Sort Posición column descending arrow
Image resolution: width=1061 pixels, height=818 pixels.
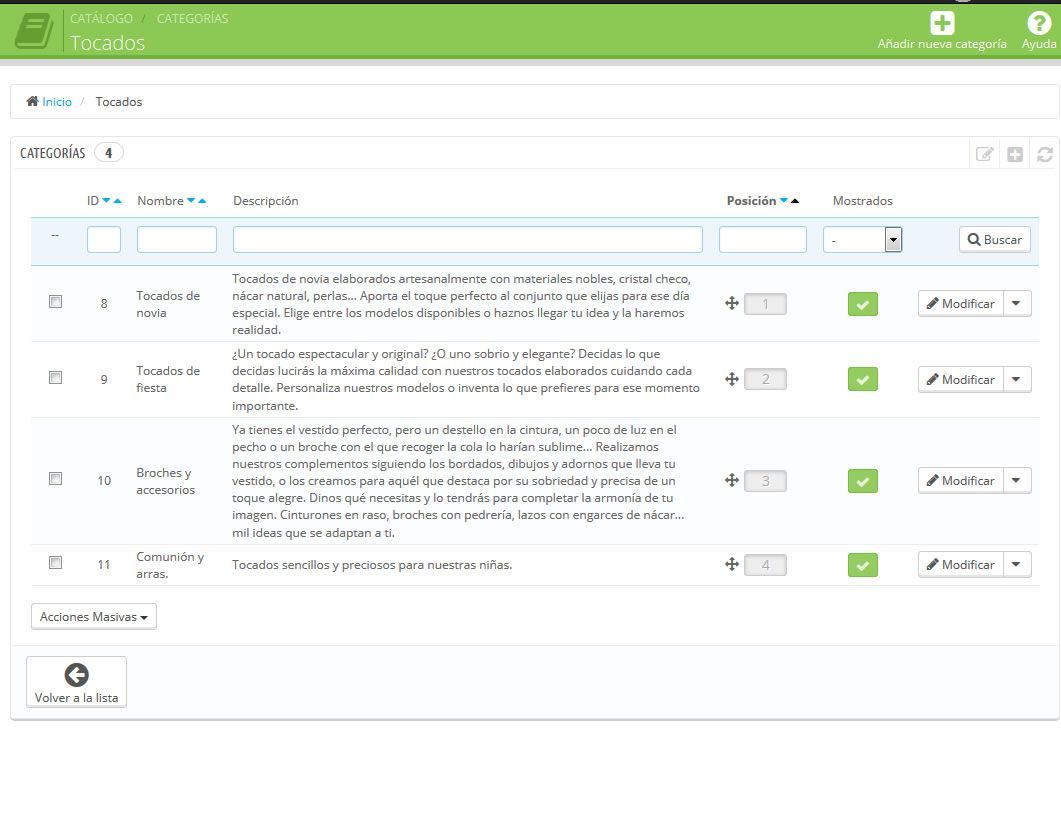(784, 200)
